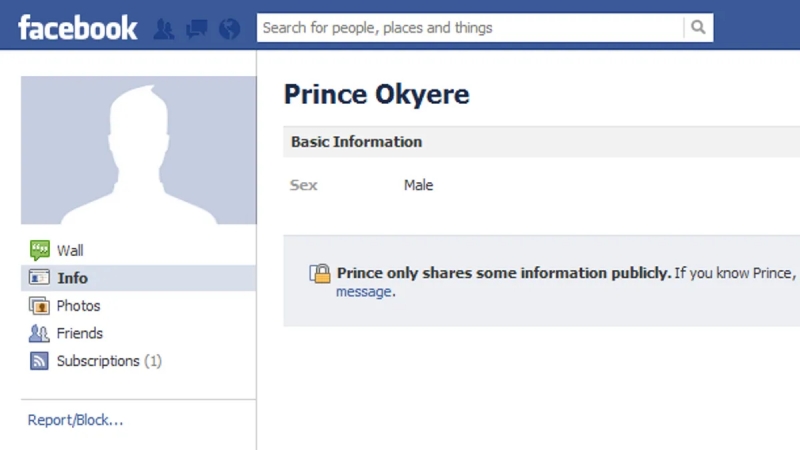Click the Info card icon
Screen dimensions: 800x450
[39, 278]
